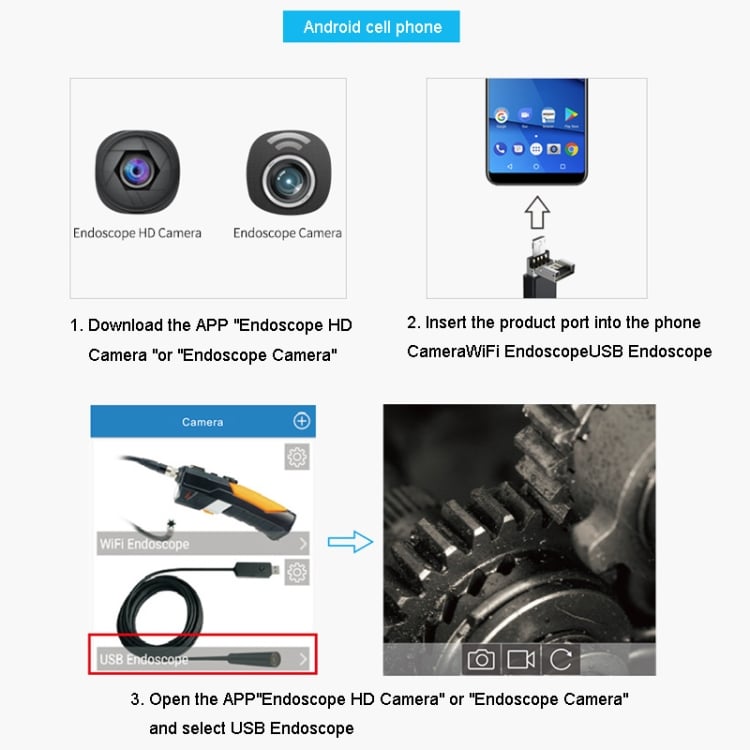Image resolution: width=750 pixels, height=750 pixels.
Task: Open the phone dialer icon
Action: point(500,149)
